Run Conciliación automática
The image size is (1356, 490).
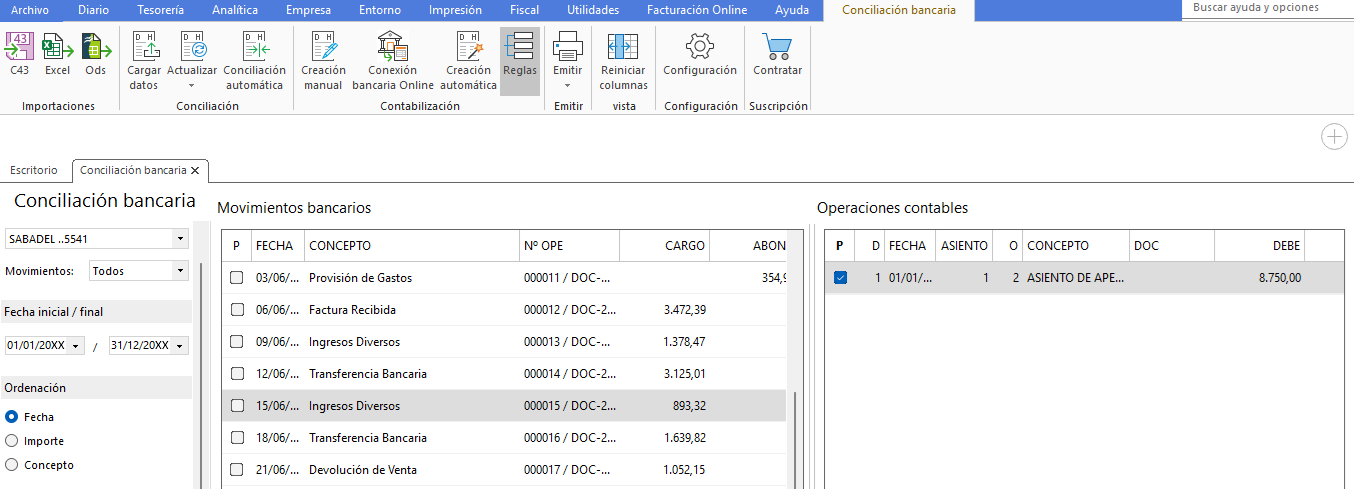click(254, 60)
